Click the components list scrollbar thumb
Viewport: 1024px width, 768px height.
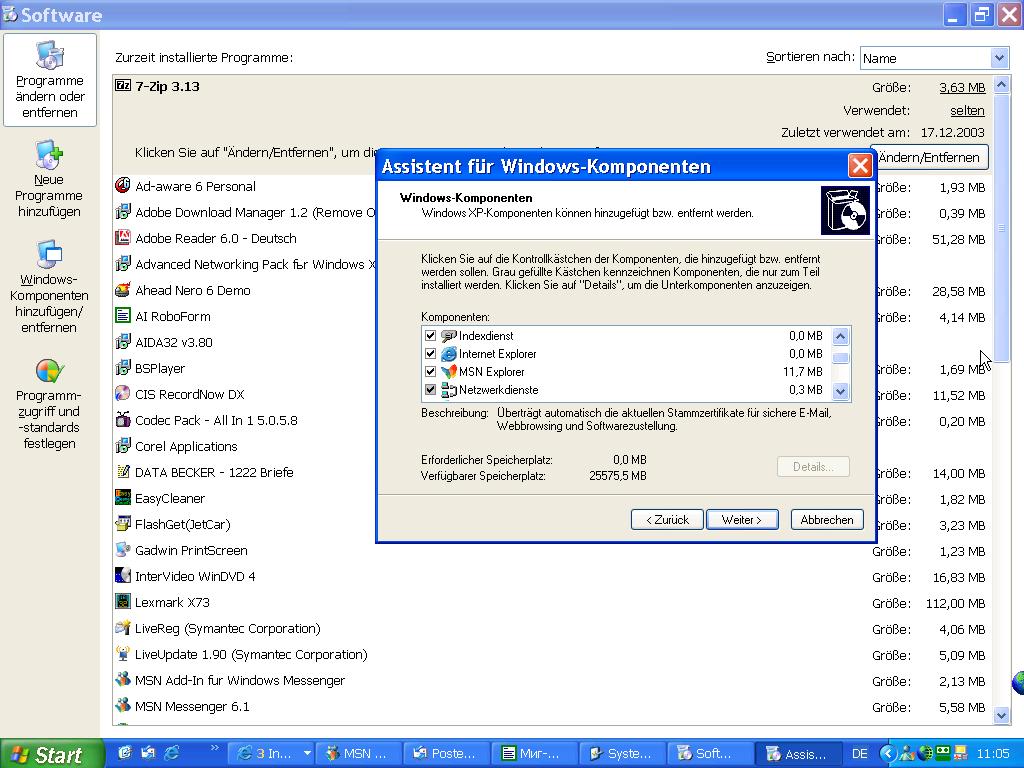(x=840, y=357)
